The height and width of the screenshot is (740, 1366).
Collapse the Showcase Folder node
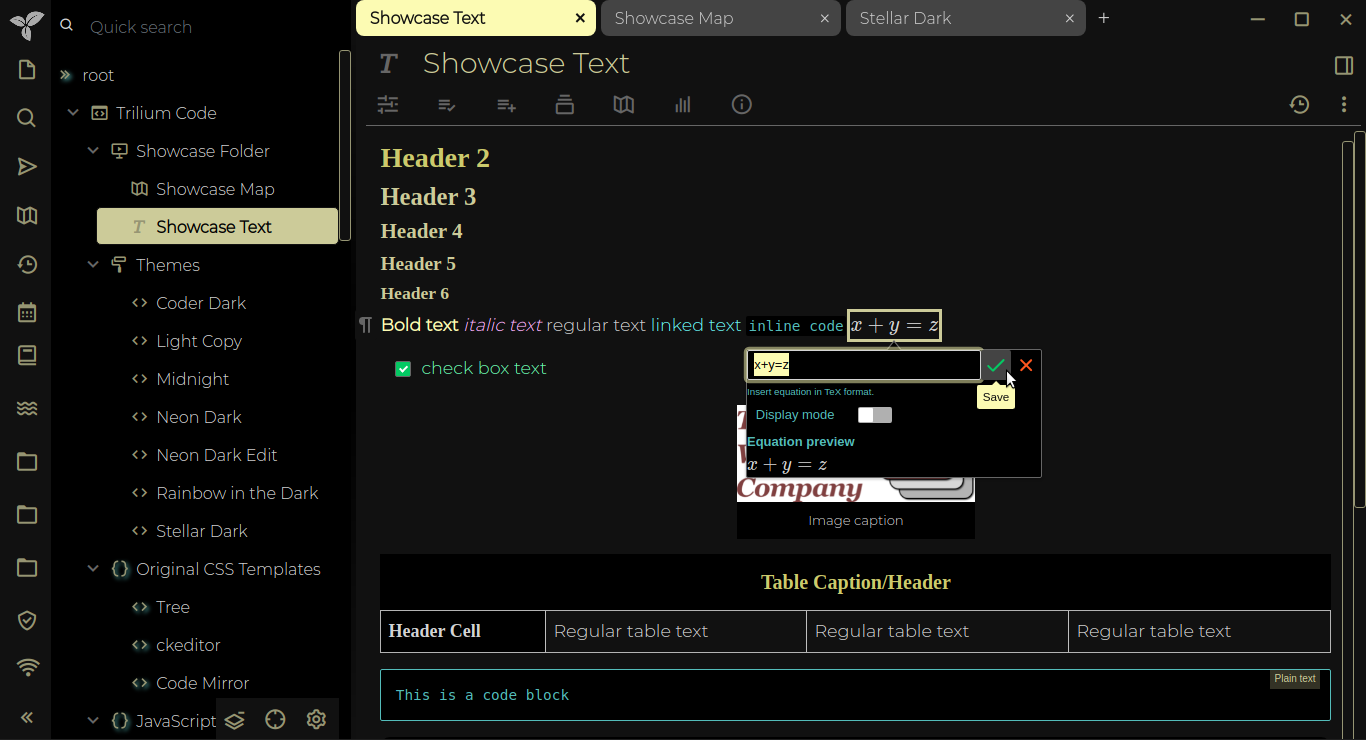click(x=93, y=151)
